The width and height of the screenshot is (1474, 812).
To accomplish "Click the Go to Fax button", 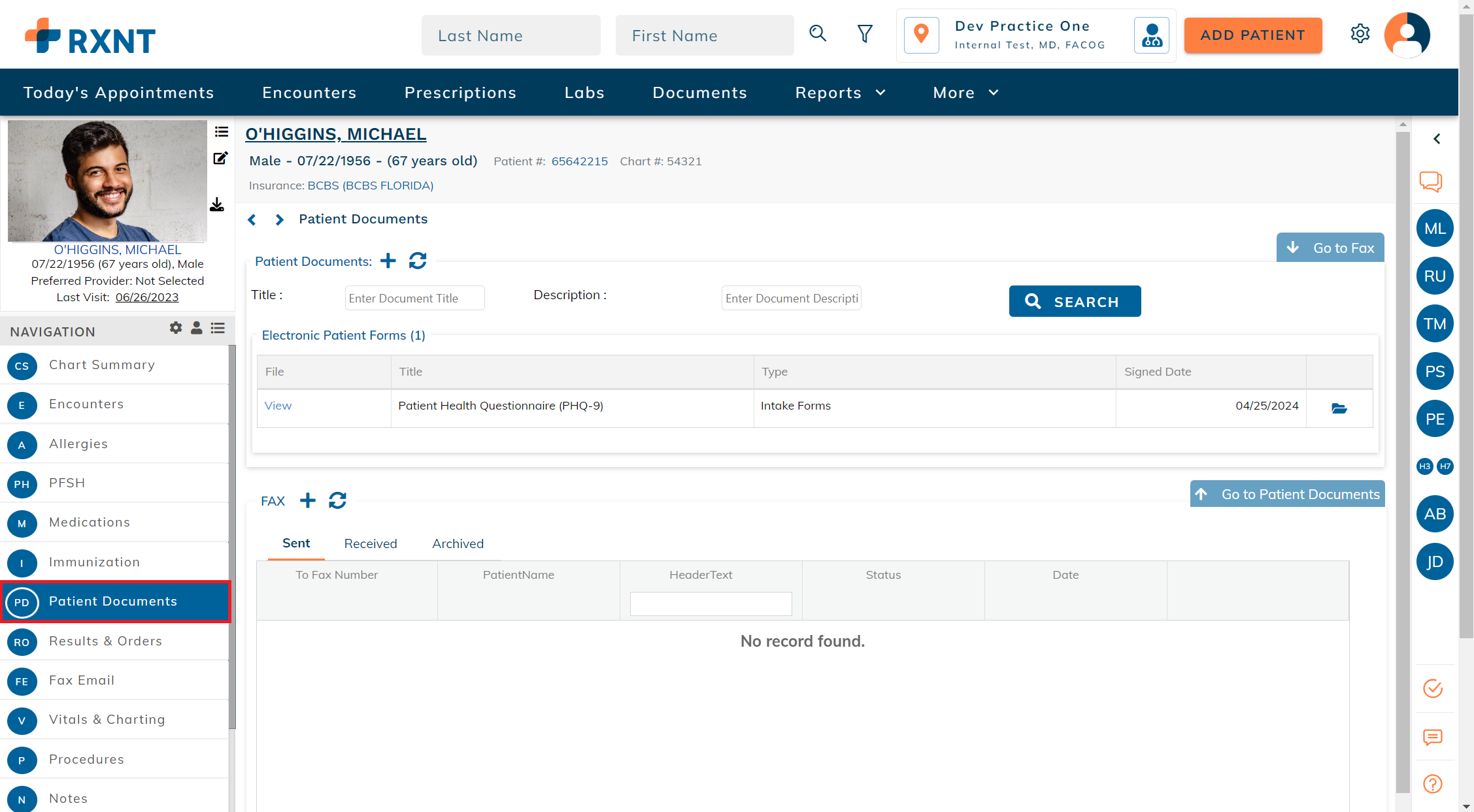I will (x=1330, y=248).
